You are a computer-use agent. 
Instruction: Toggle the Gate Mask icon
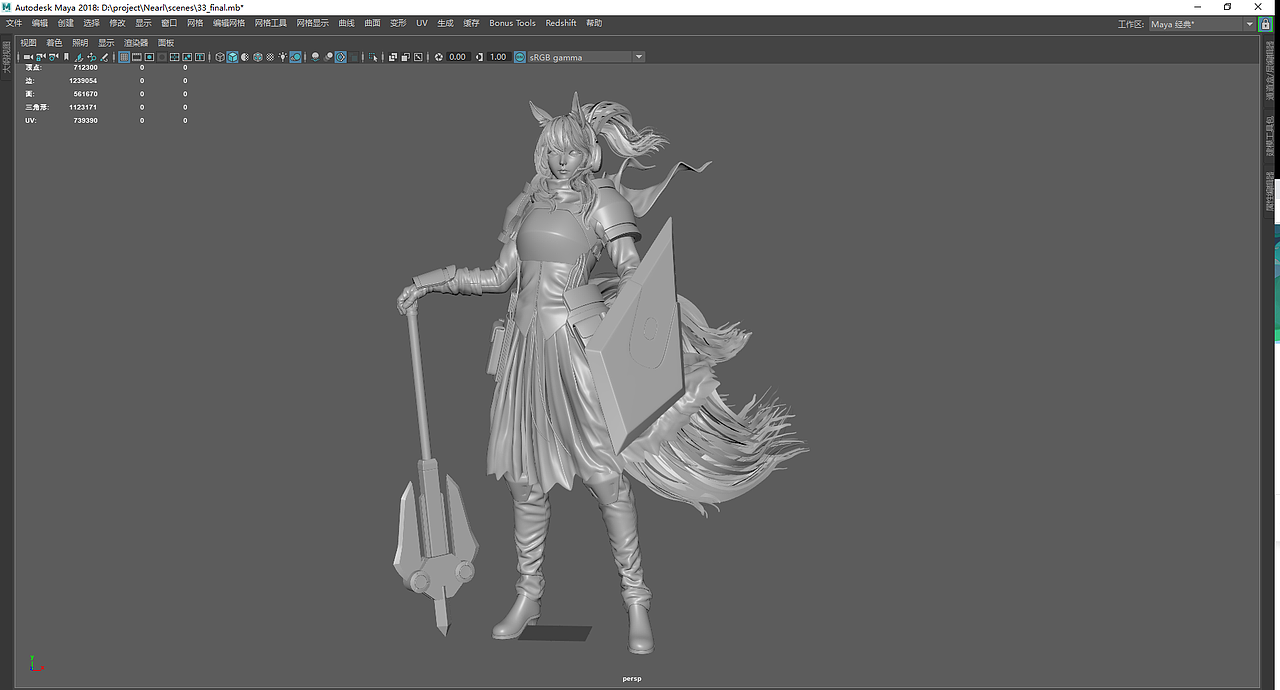(162, 57)
